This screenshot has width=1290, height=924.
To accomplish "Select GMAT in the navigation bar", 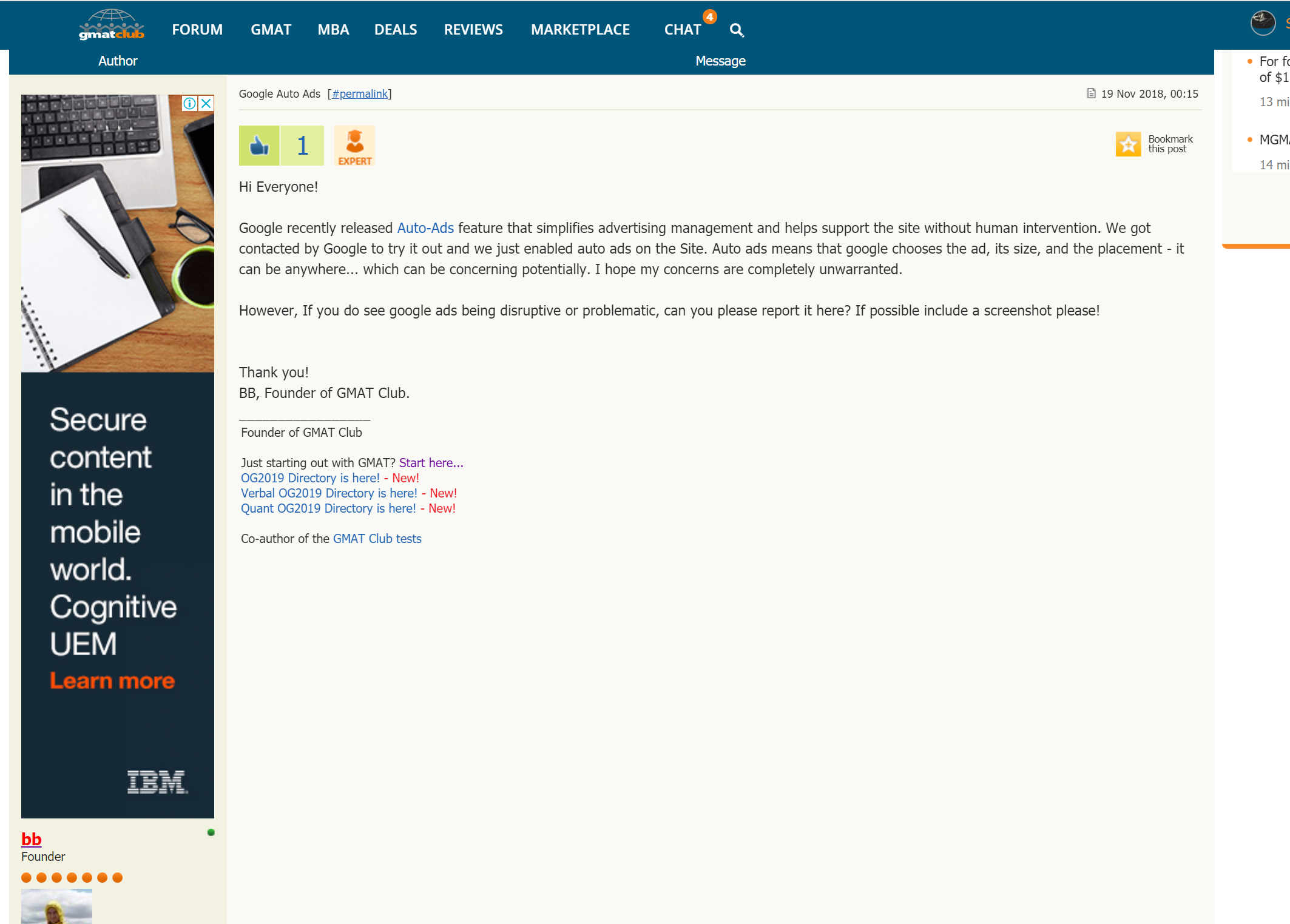I will click(271, 29).
